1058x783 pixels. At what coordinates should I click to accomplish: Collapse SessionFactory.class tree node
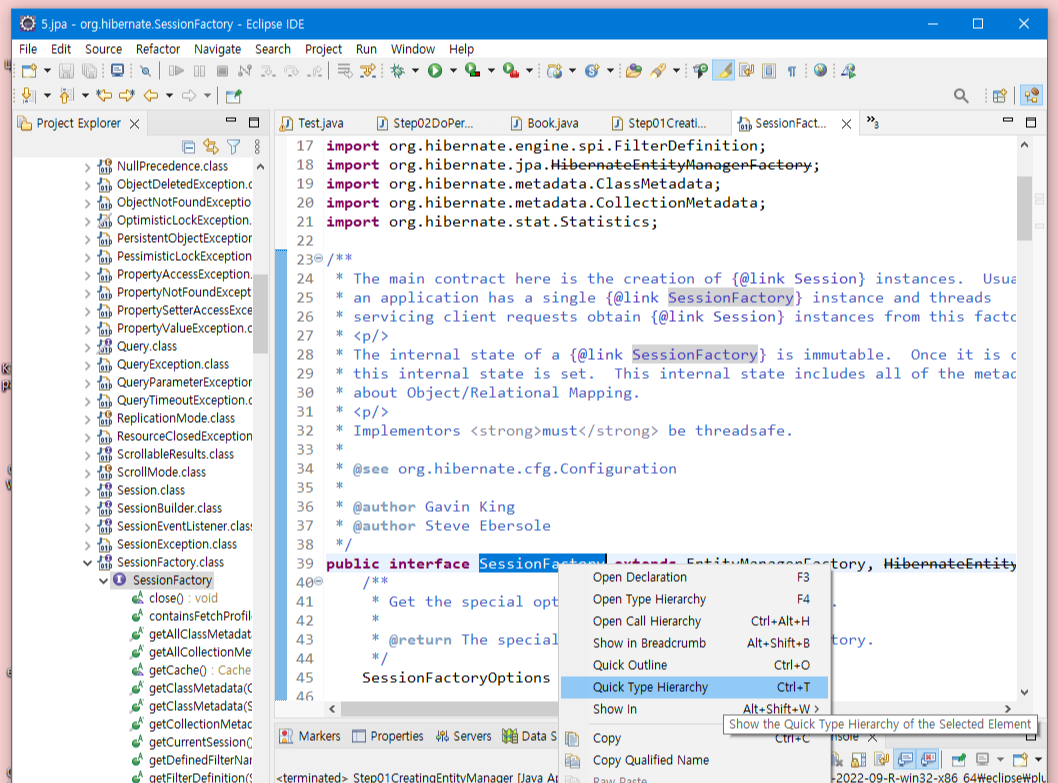pos(87,562)
